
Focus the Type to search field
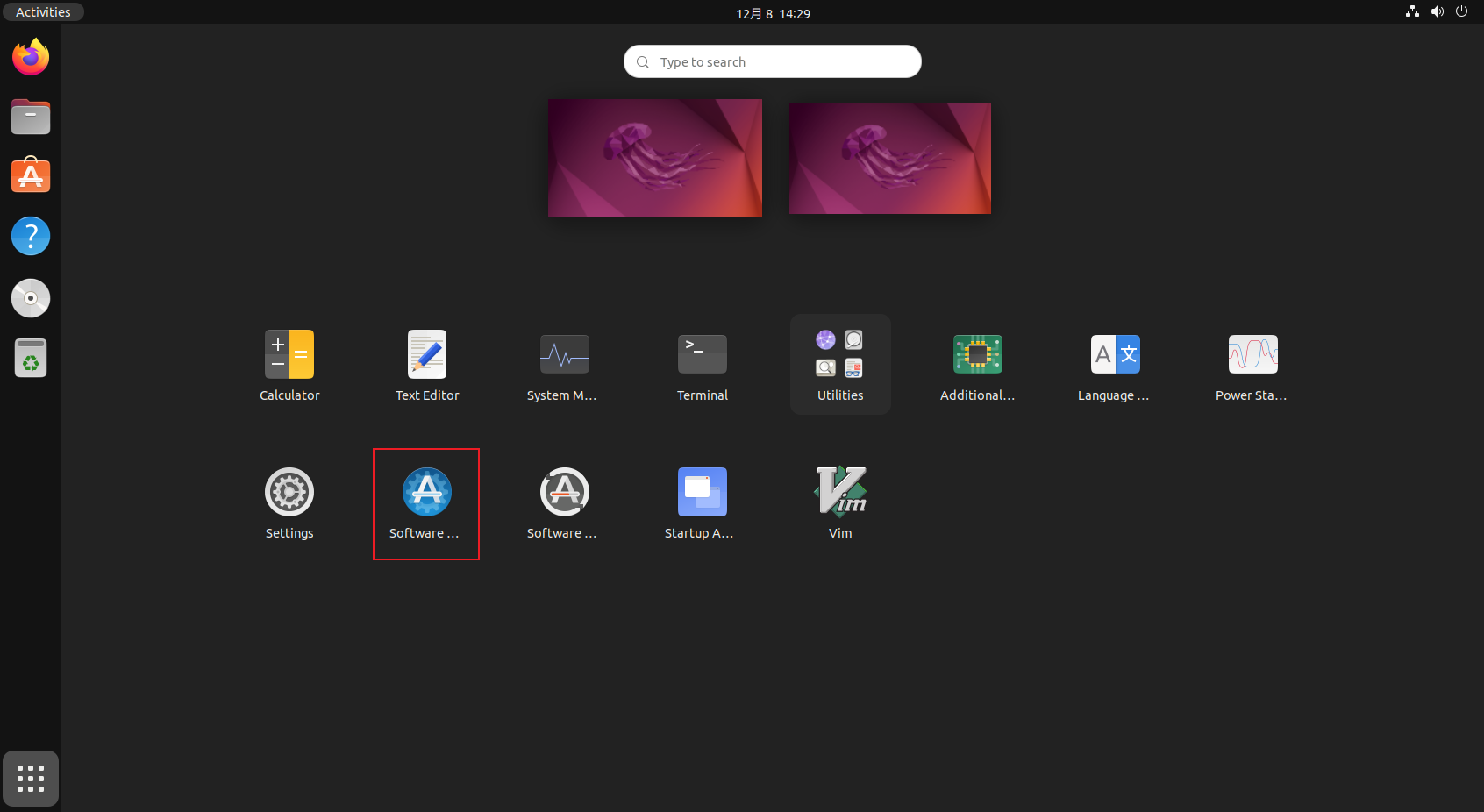click(x=773, y=61)
